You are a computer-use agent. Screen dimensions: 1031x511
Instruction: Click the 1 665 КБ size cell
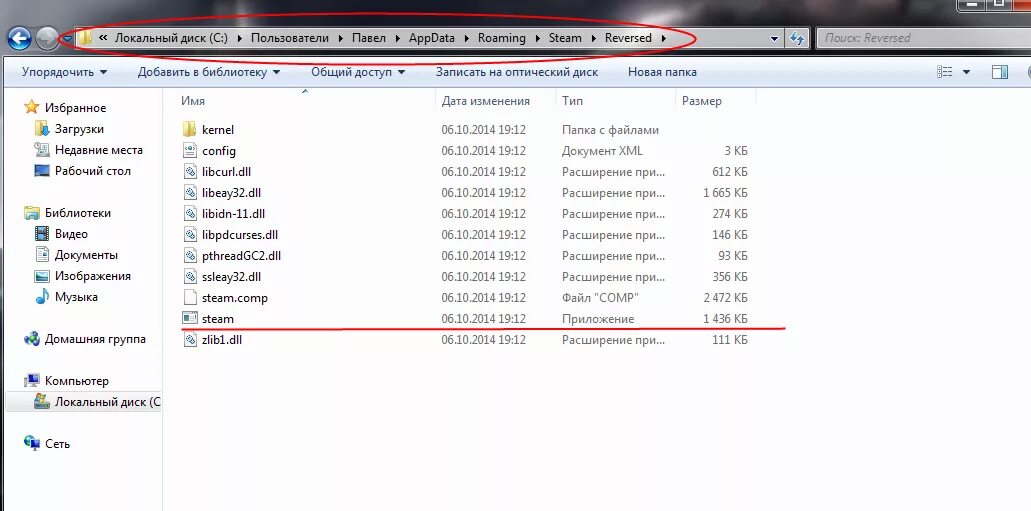tap(725, 193)
